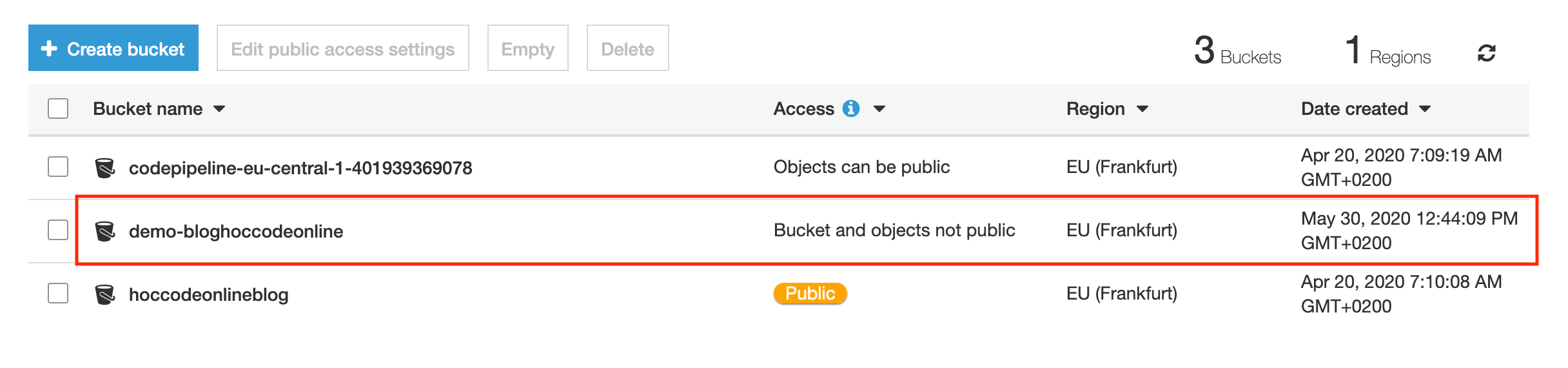Screen dimensions: 1568x368
Task: Open the Date created sort arrow
Action: click(x=1425, y=109)
